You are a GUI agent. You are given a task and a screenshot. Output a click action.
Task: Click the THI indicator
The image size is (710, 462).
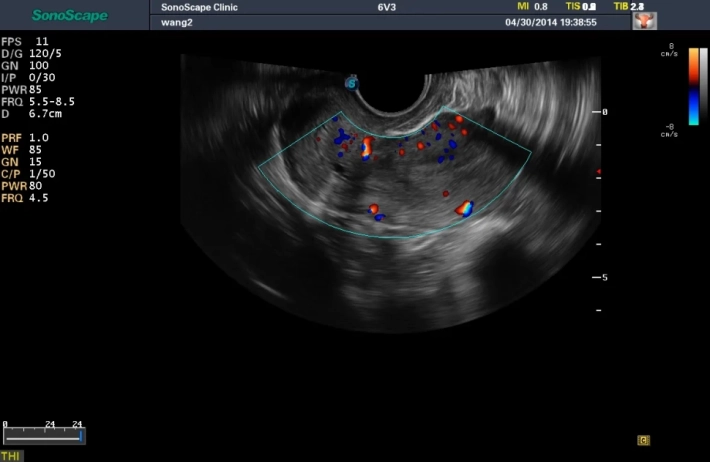(11, 455)
